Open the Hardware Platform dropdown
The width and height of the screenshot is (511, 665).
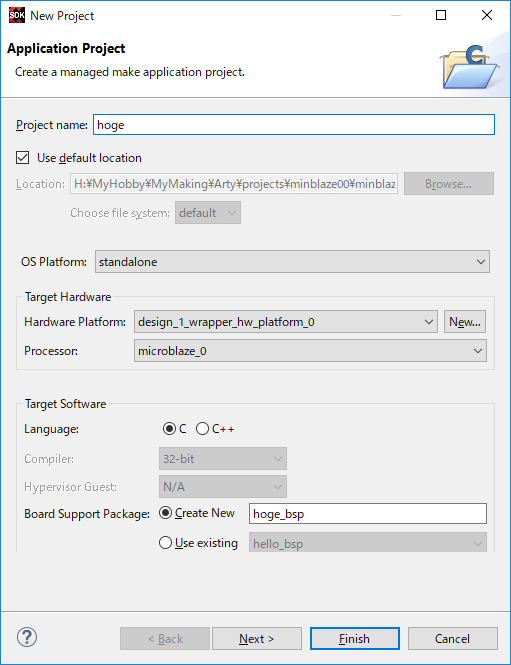(x=285, y=322)
